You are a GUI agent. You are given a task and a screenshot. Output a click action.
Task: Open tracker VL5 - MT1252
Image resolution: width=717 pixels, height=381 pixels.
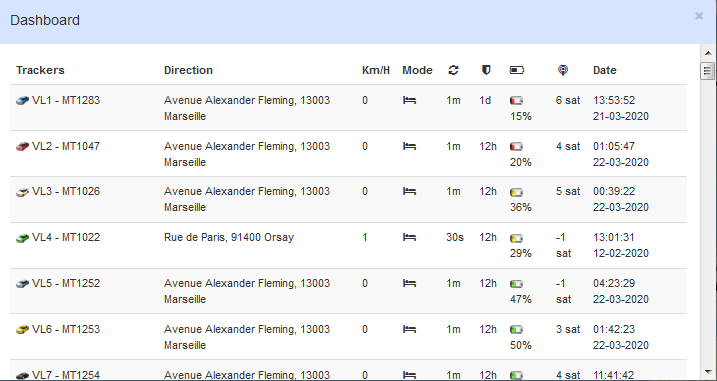[66, 284]
